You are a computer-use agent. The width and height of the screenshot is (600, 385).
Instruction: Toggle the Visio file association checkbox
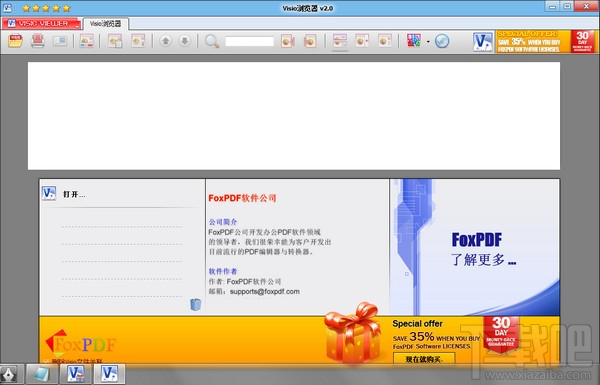(x=47, y=361)
